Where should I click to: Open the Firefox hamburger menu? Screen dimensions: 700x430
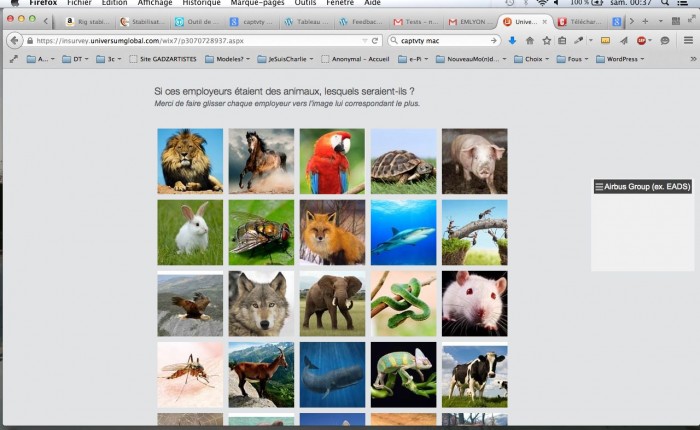tap(688, 41)
